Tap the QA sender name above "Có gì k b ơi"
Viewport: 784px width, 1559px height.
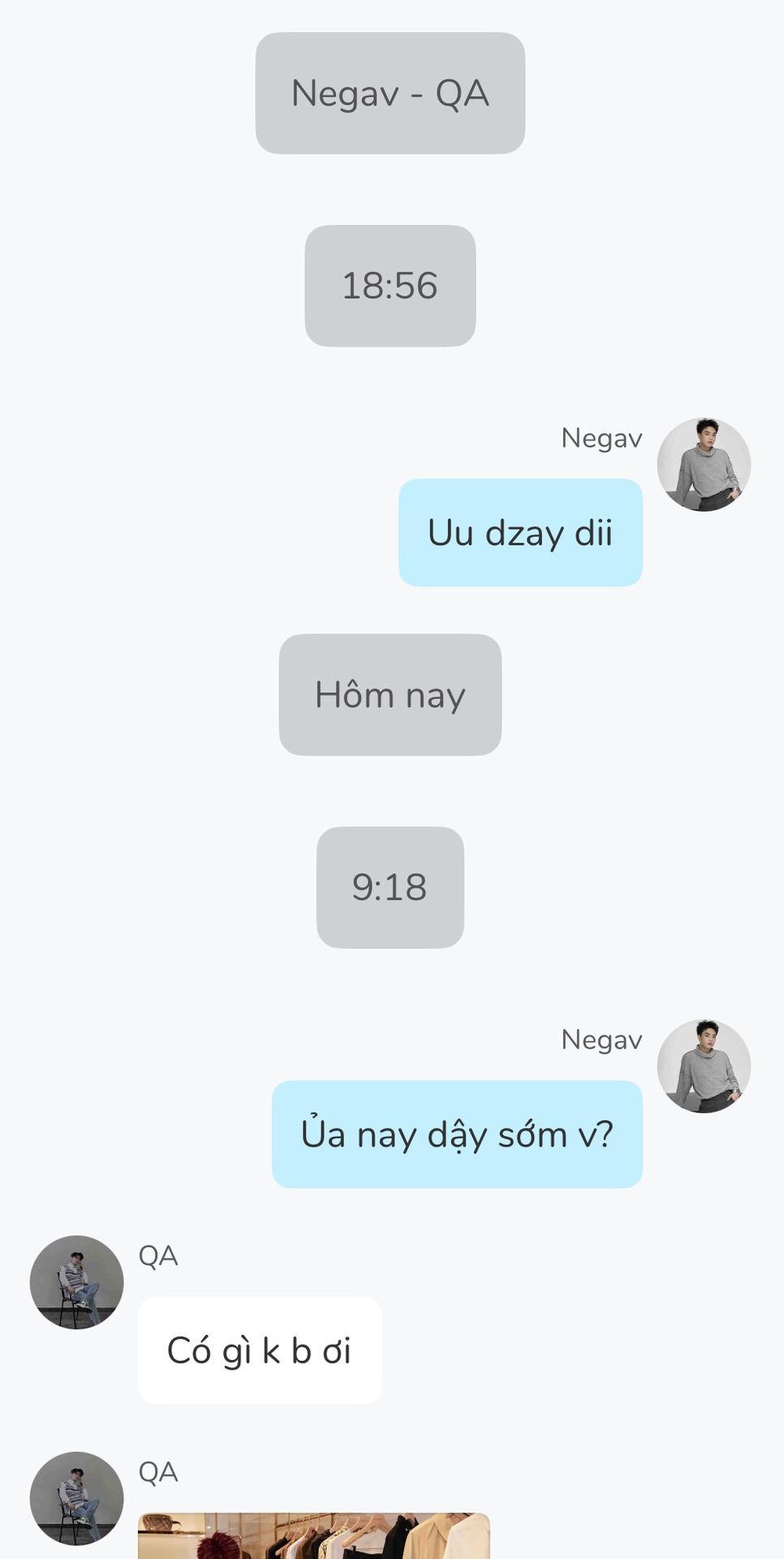(158, 1256)
